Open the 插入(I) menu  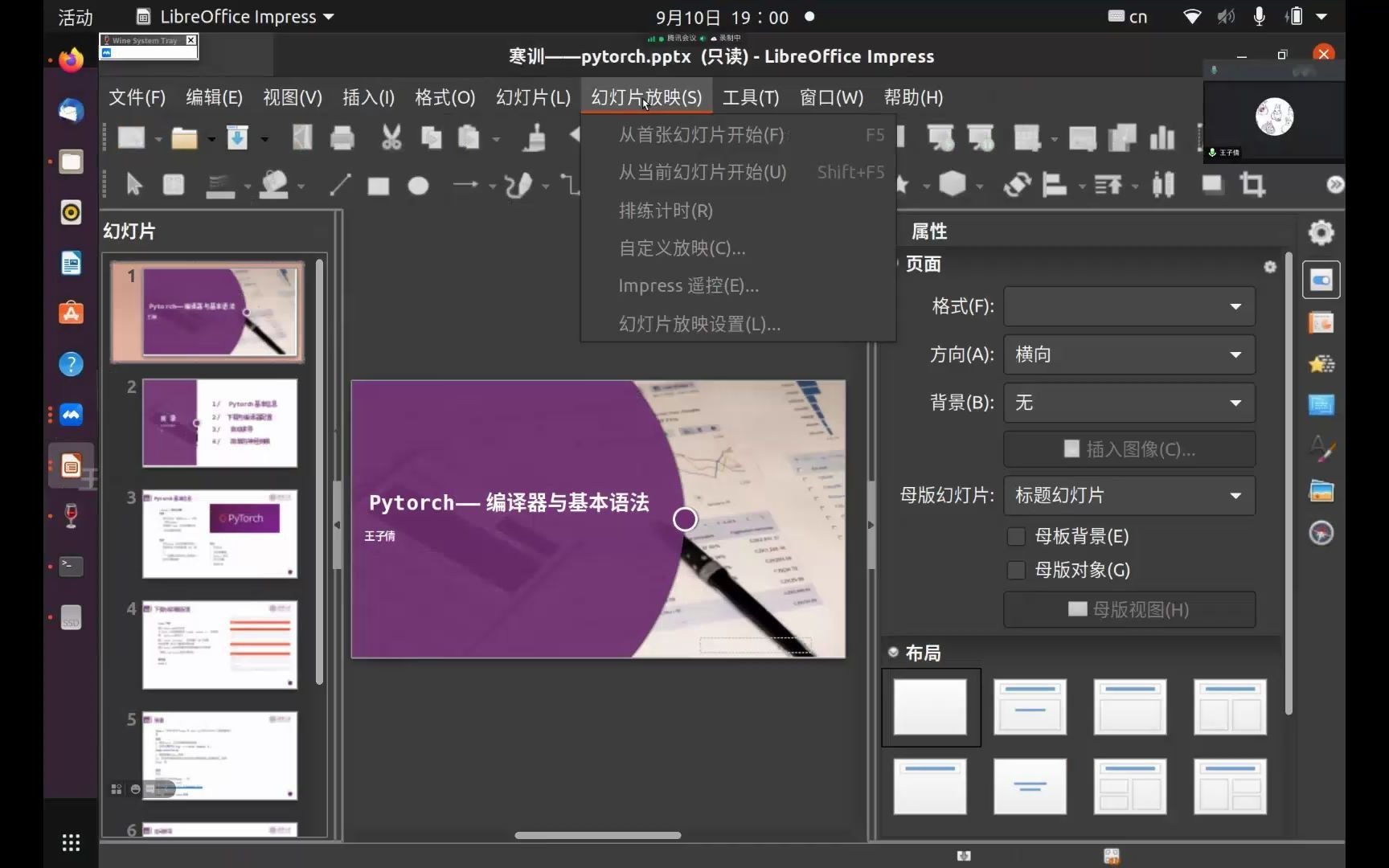click(368, 97)
